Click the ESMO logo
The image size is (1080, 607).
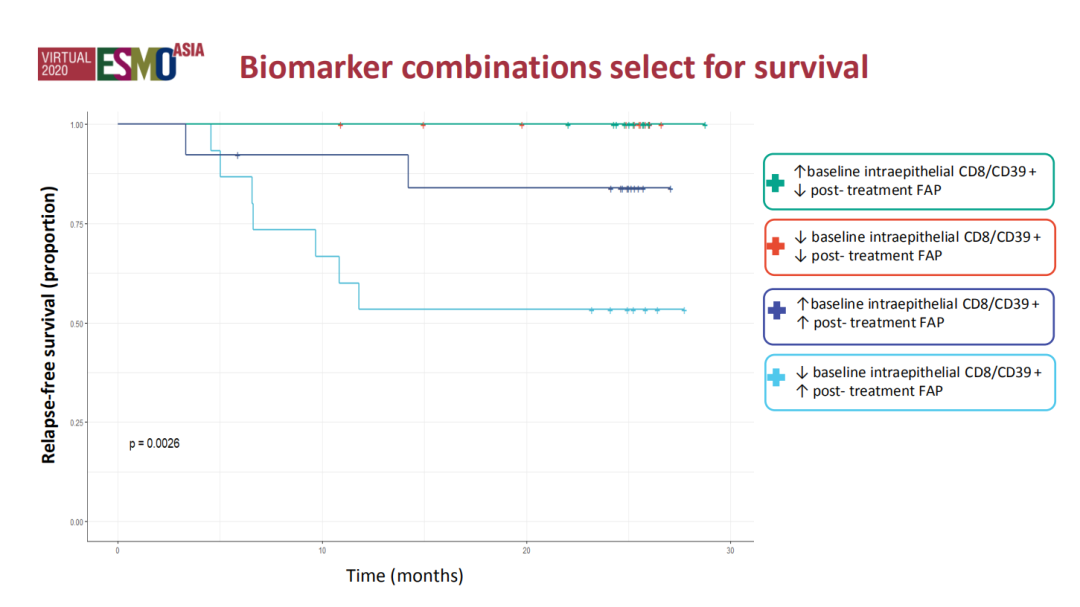[x=135, y=64]
